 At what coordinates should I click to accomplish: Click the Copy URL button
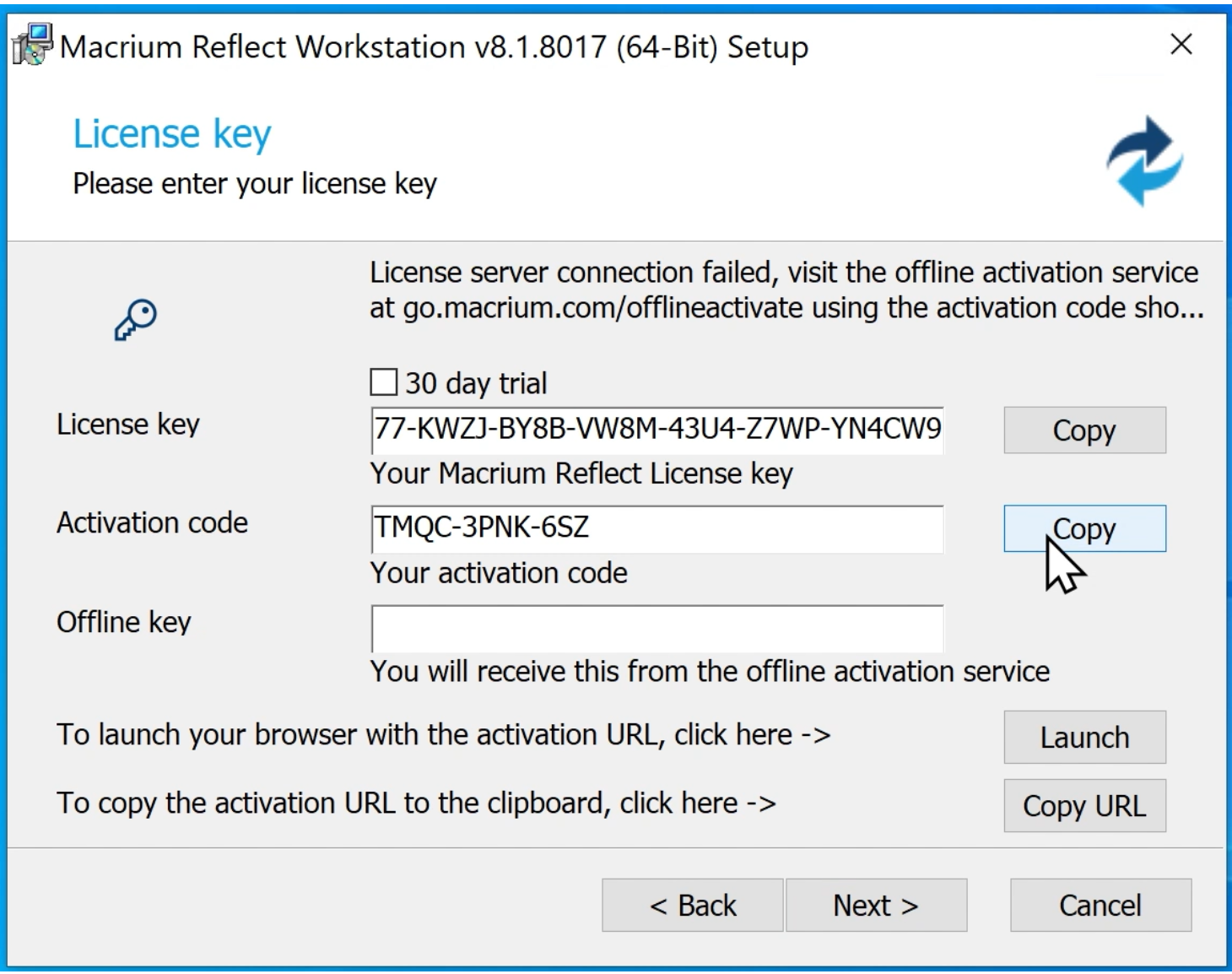pyautogui.click(x=1084, y=806)
